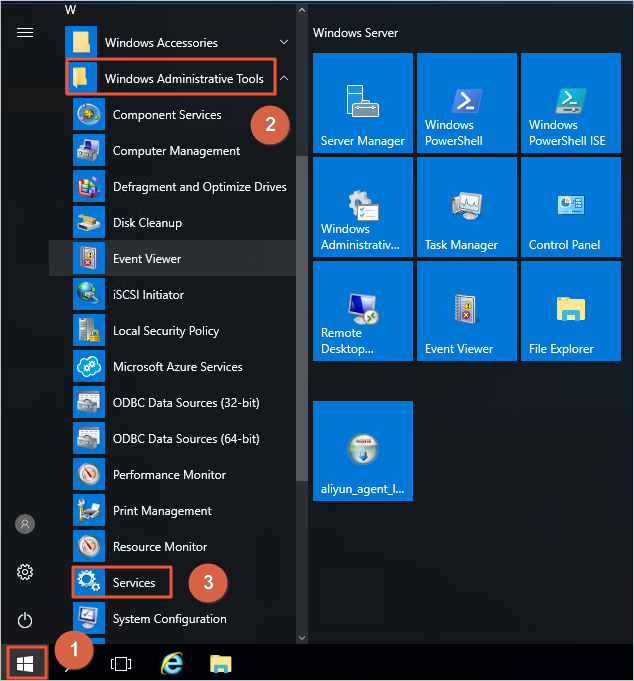Open Event Viewer in the app list
This screenshot has width=634, height=681.
click(172, 258)
